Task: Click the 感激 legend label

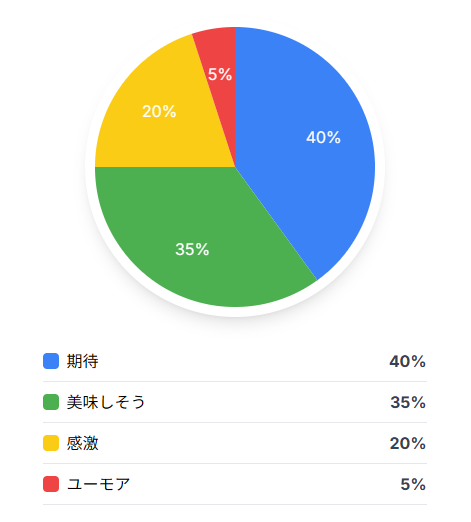Action: pyautogui.click(x=83, y=443)
